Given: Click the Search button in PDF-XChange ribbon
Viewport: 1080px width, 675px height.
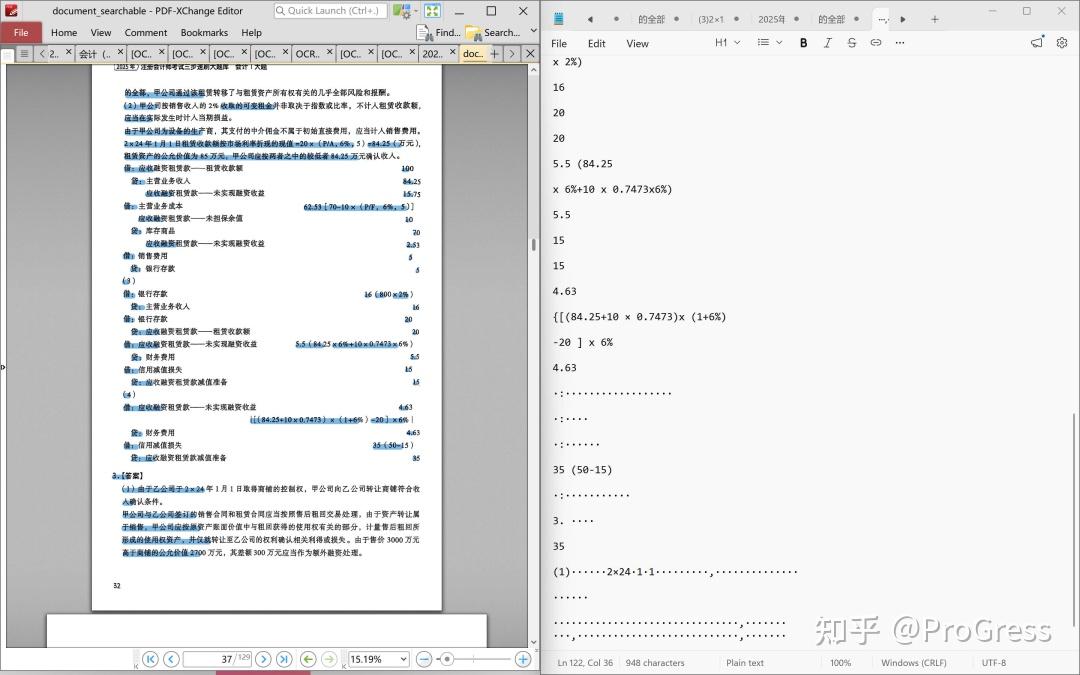Looking at the screenshot, I should (x=493, y=32).
